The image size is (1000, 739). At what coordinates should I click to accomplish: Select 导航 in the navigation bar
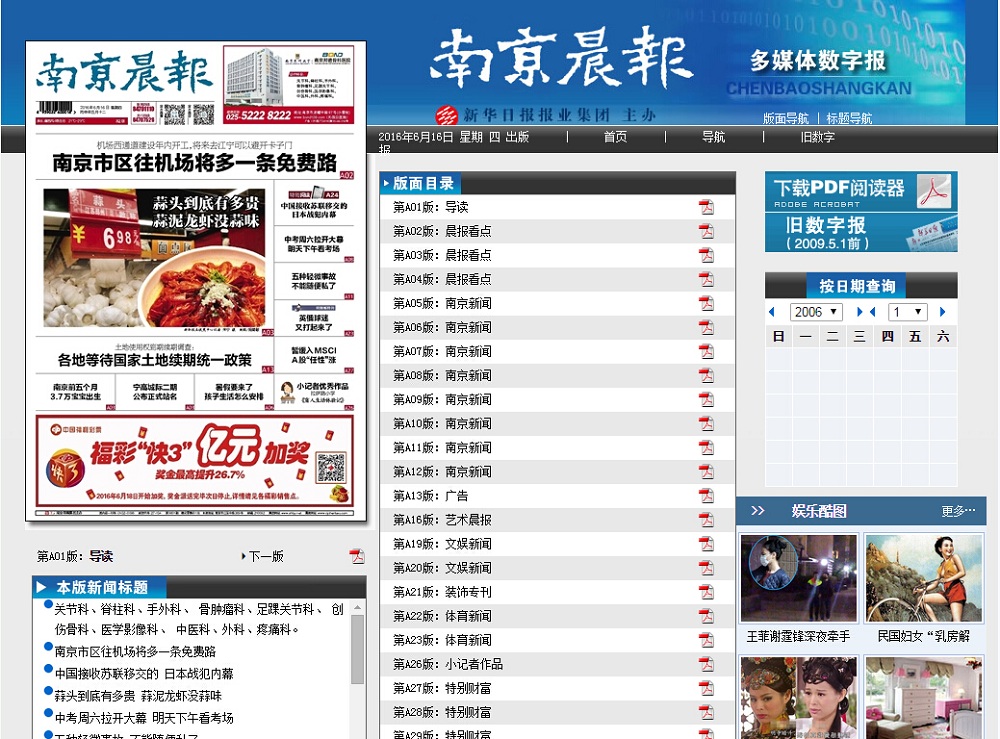pyautogui.click(x=714, y=136)
